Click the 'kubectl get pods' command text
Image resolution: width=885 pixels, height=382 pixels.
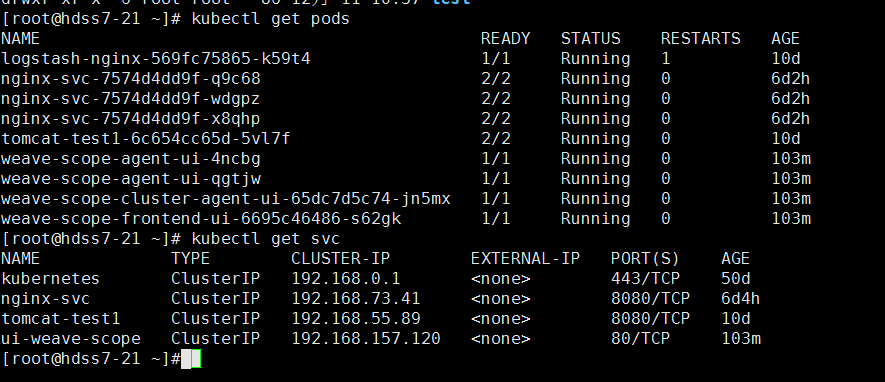point(270,19)
